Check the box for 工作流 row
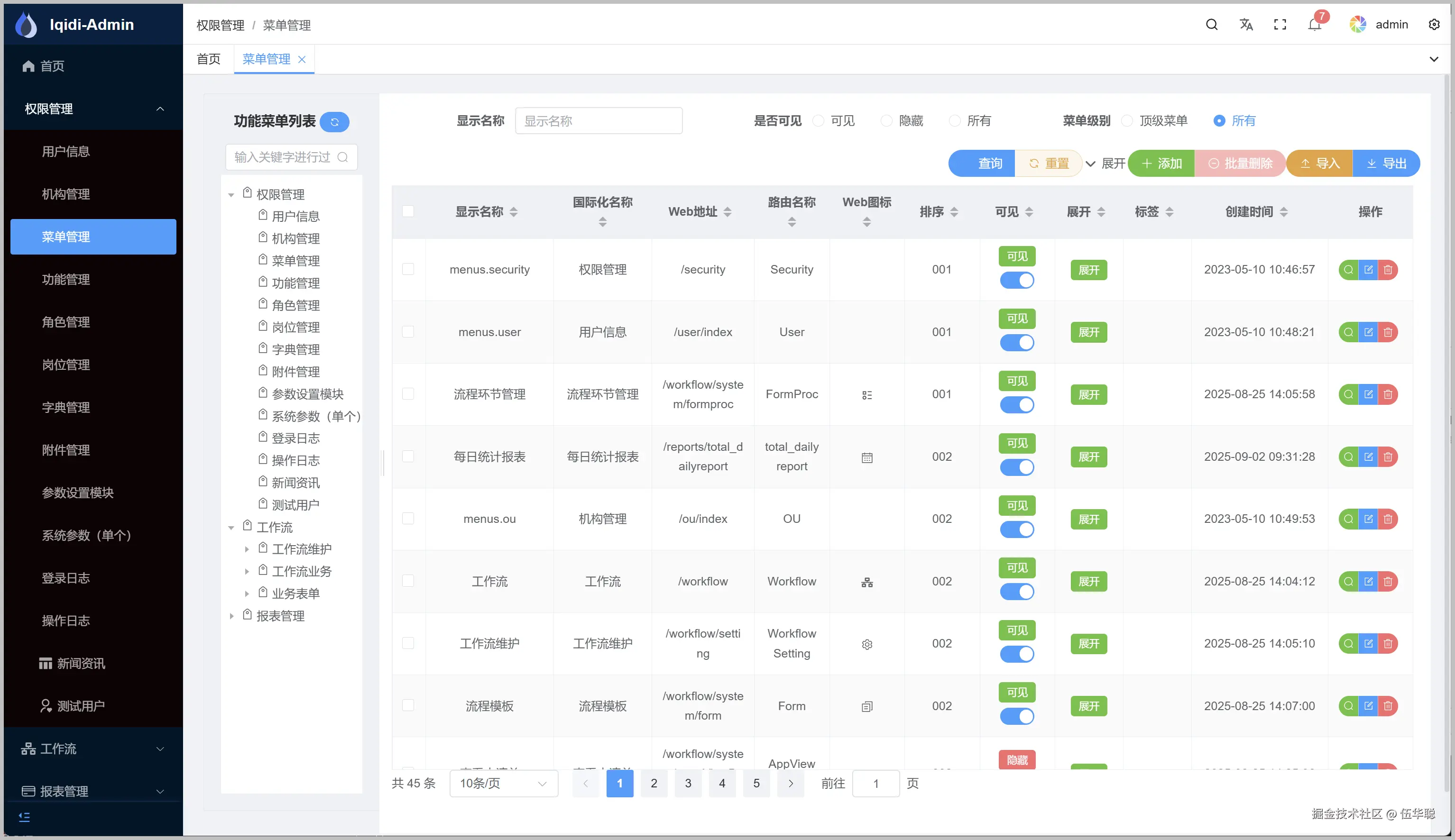This screenshot has height=840, width=1455. tap(408, 581)
